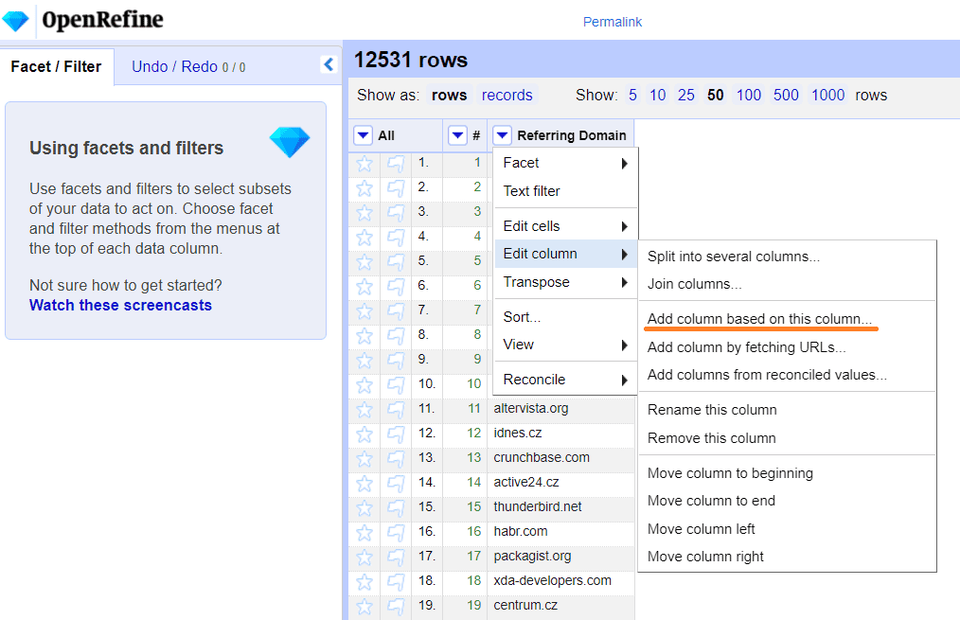Star row 1

(x=365, y=163)
